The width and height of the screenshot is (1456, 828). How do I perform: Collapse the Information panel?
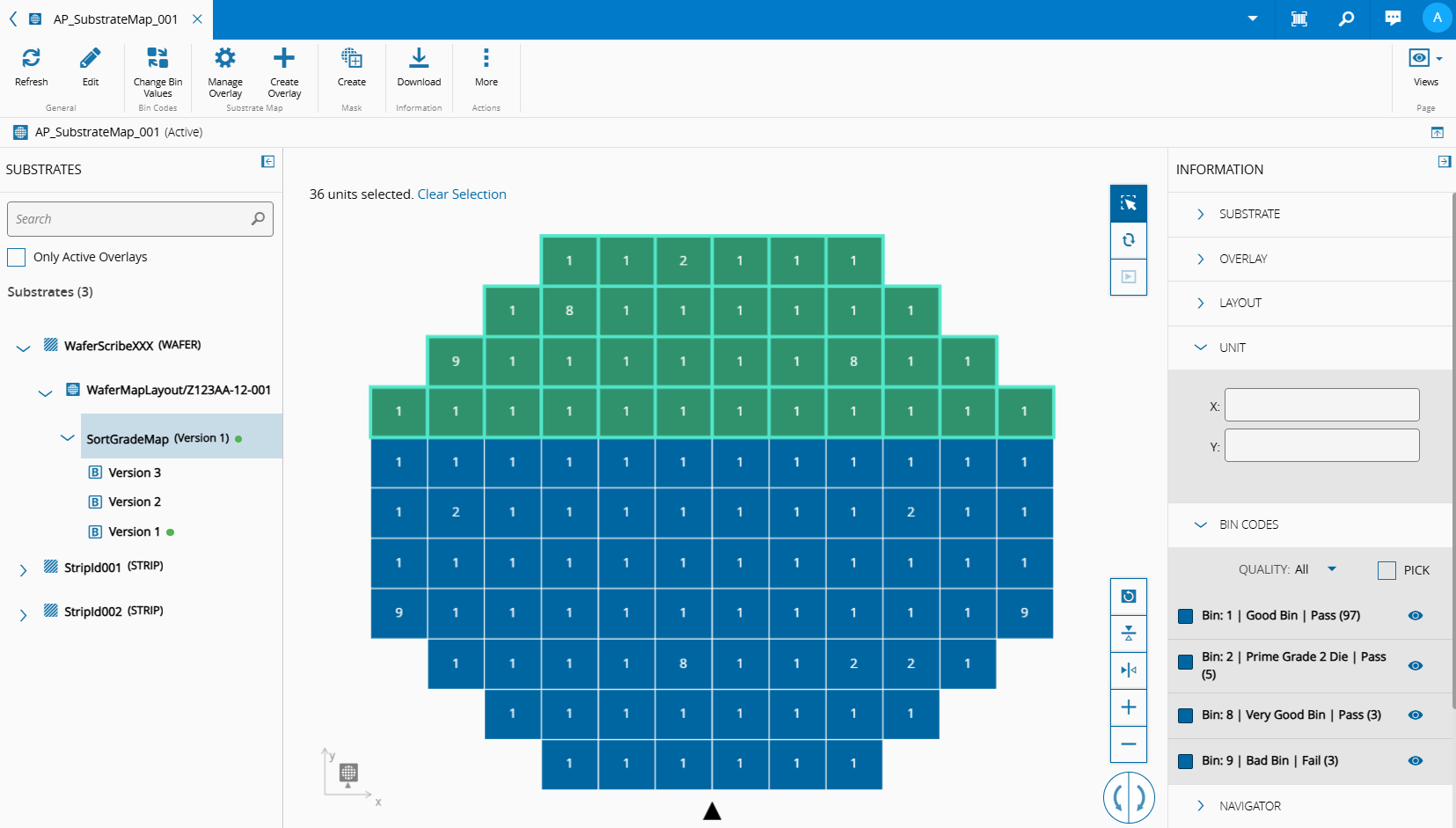pos(1445,162)
